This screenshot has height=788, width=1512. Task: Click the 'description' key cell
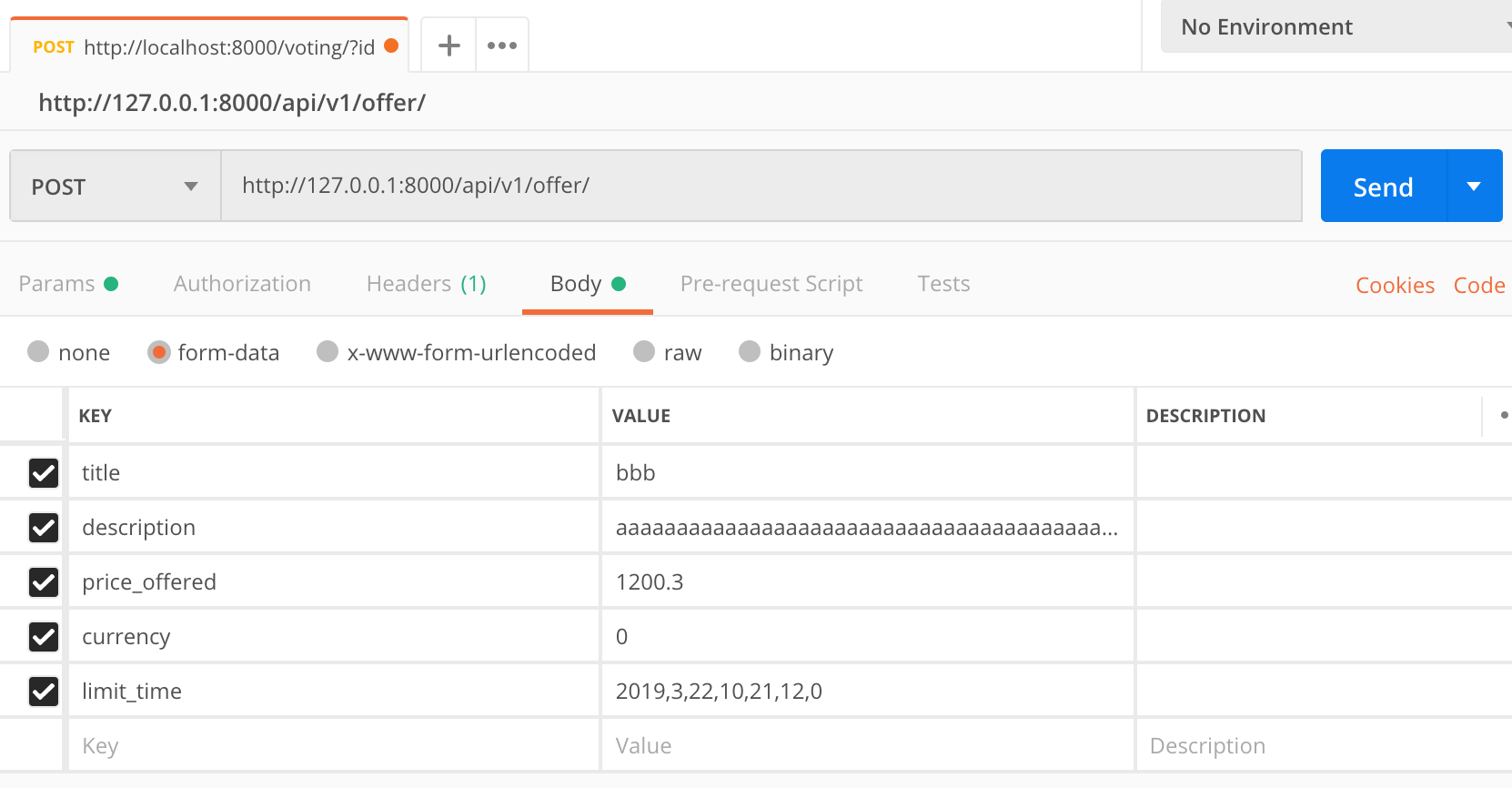pyautogui.click(x=333, y=527)
